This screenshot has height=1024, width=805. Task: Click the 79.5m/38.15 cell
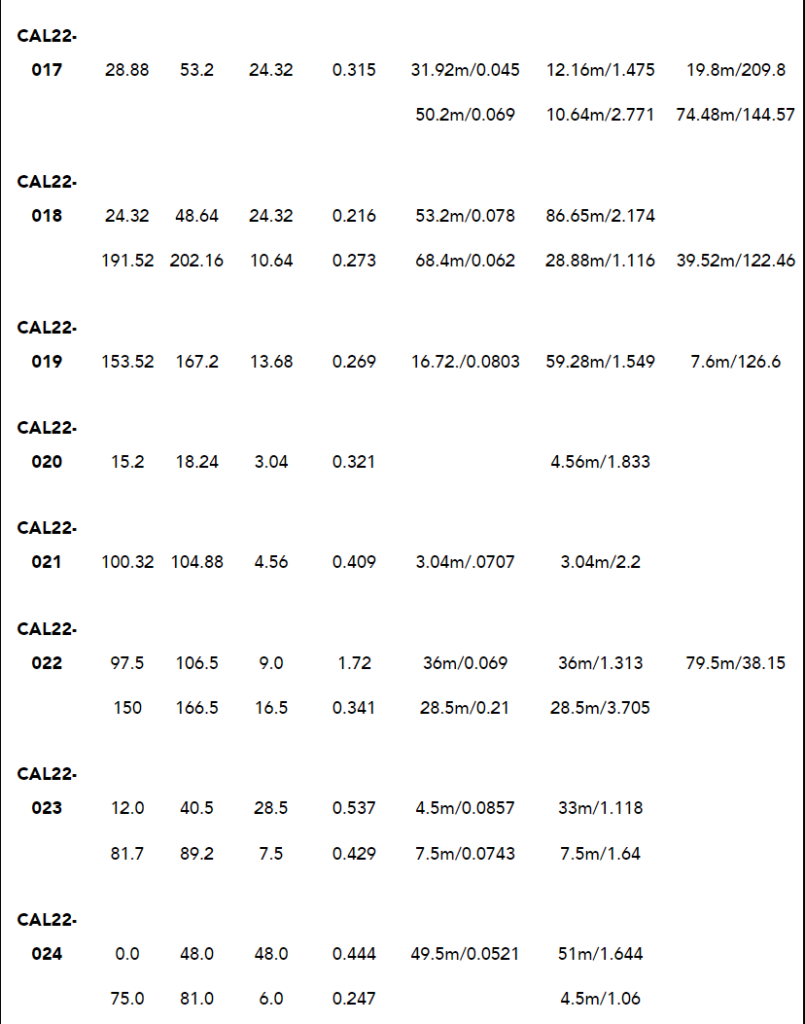(736, 663)
